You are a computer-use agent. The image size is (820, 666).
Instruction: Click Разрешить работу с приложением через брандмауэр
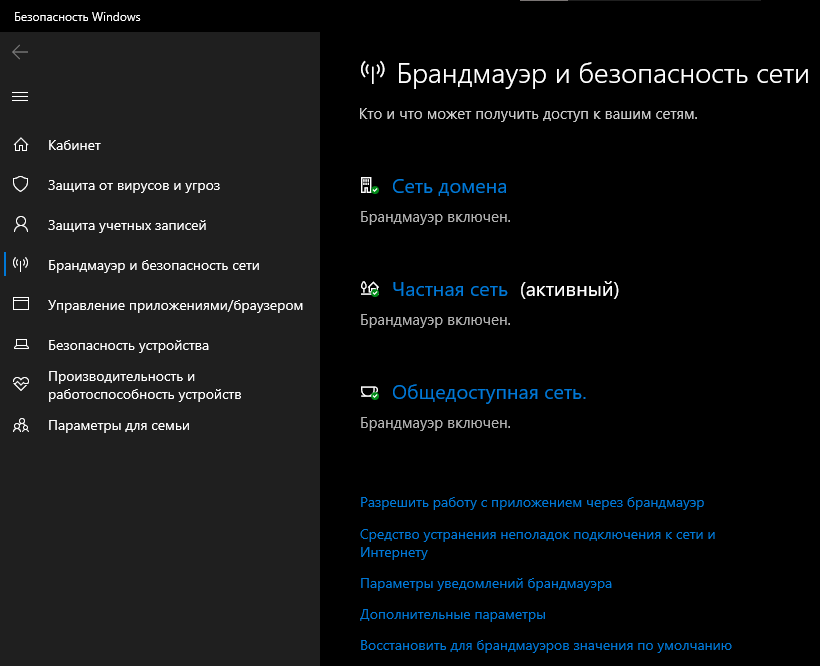pos(532,502)
